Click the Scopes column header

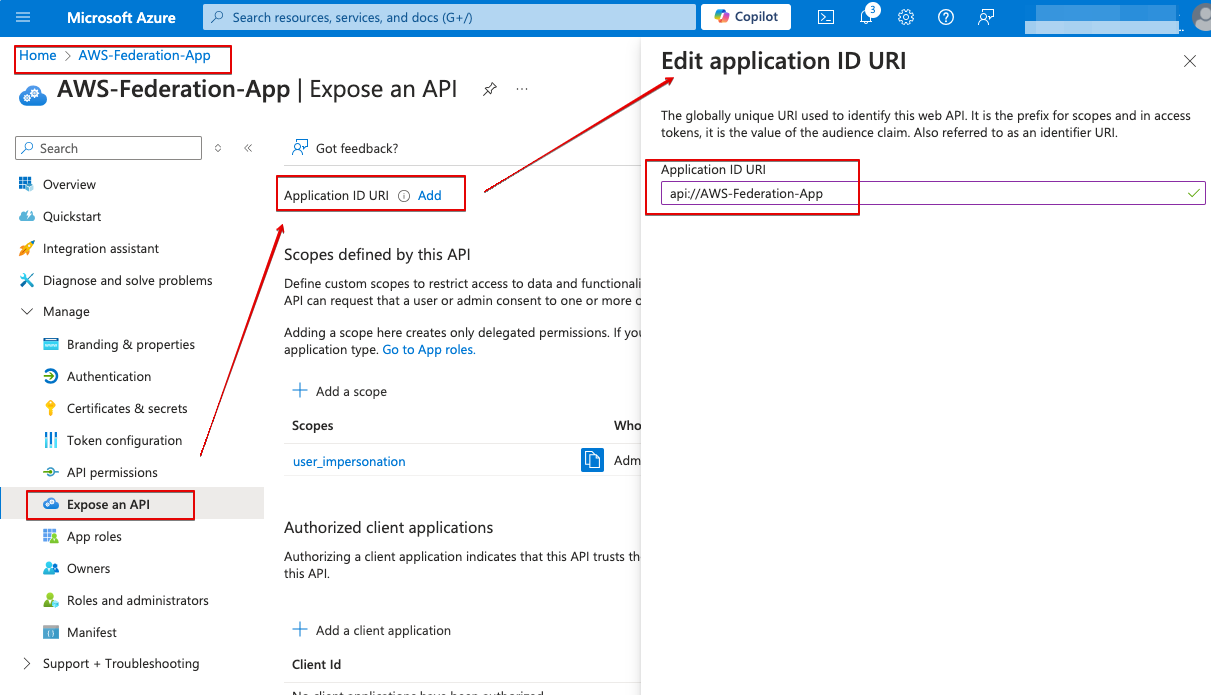click(313, 425)
